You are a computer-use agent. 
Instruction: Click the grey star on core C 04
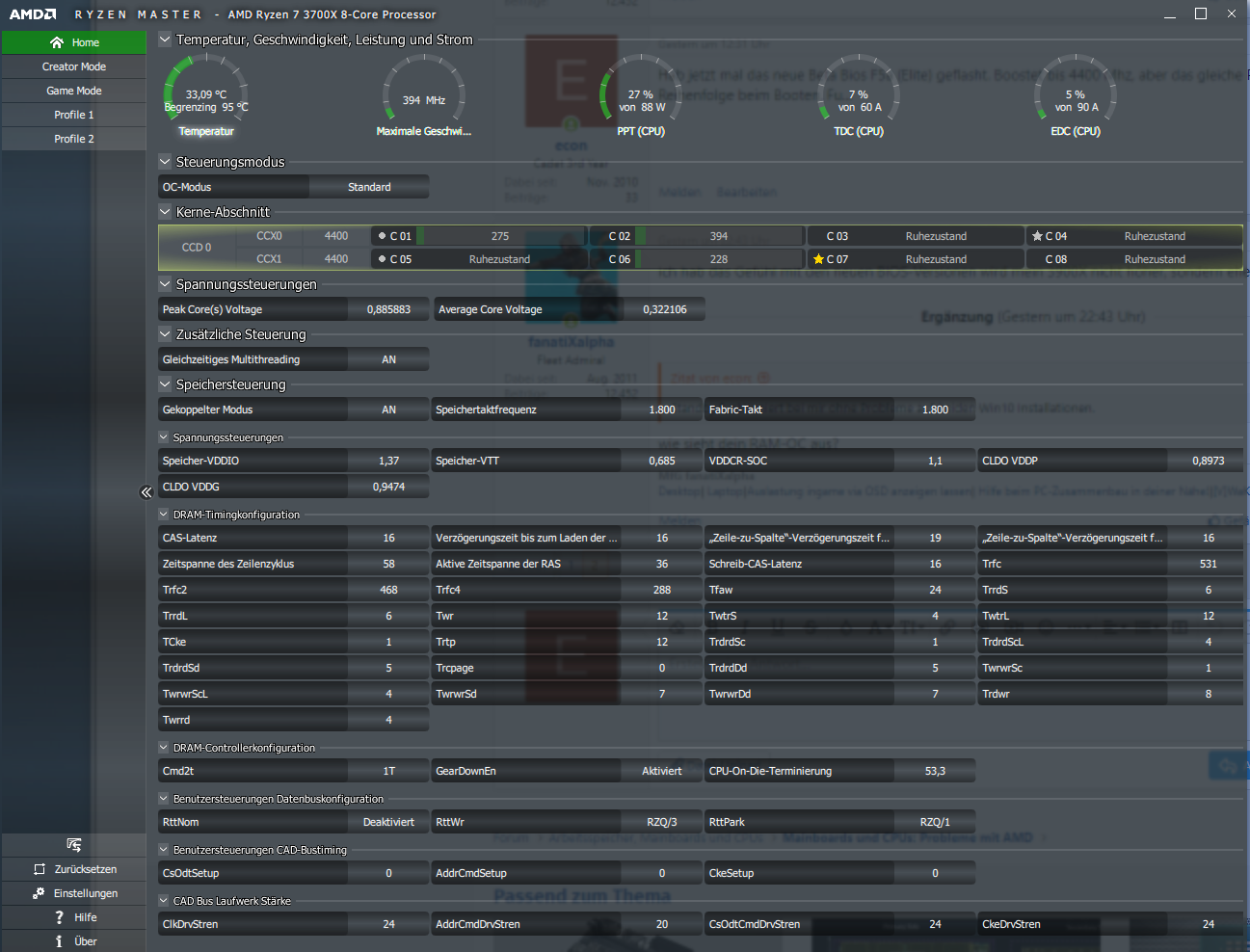pos(1037,236)
